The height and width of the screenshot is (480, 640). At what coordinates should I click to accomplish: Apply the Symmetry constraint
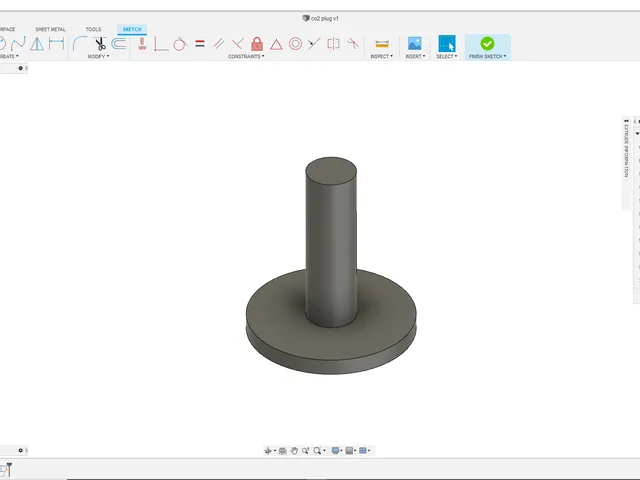click(x=333, y=44)
